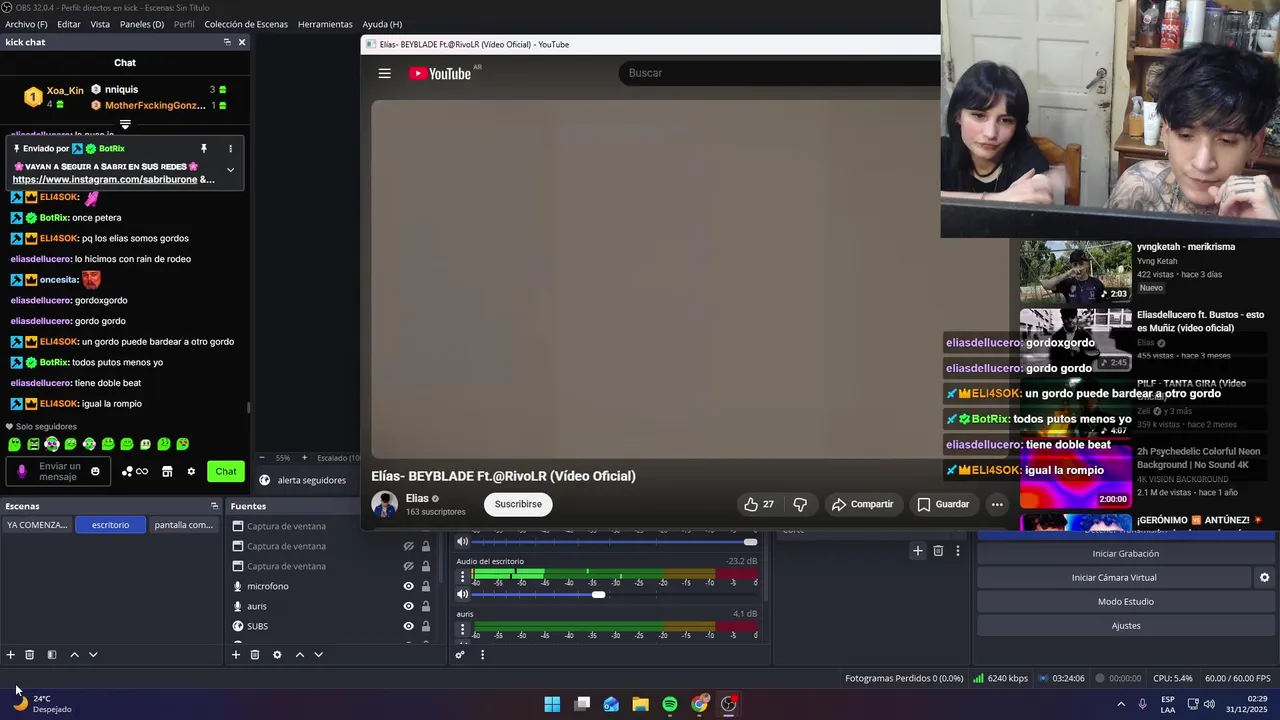Toggle lock on the SUBS source
This screenshot has height=720, width=1280.
(426, 627)
